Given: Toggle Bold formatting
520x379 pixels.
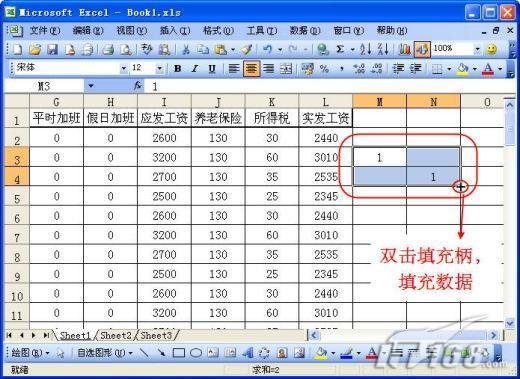Looking at the screenshot, I should point(178,69).
